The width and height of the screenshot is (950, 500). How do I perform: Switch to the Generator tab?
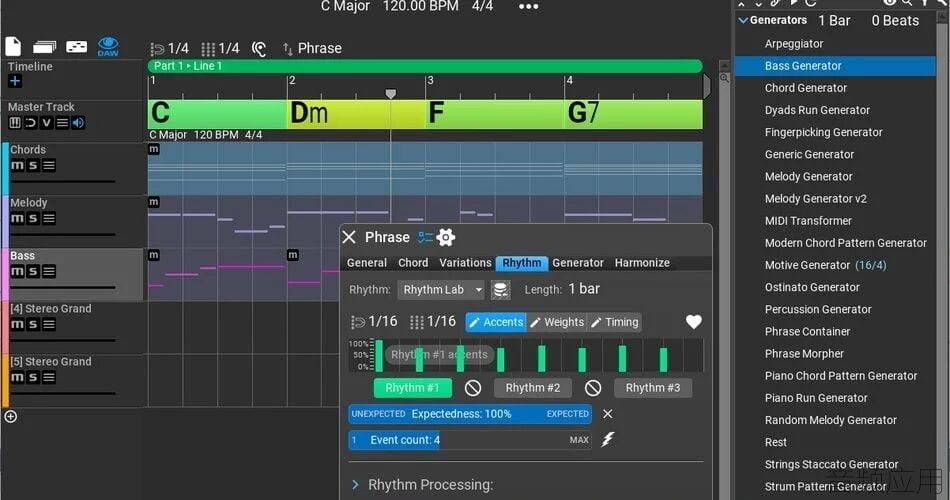[x=578, y=263]
